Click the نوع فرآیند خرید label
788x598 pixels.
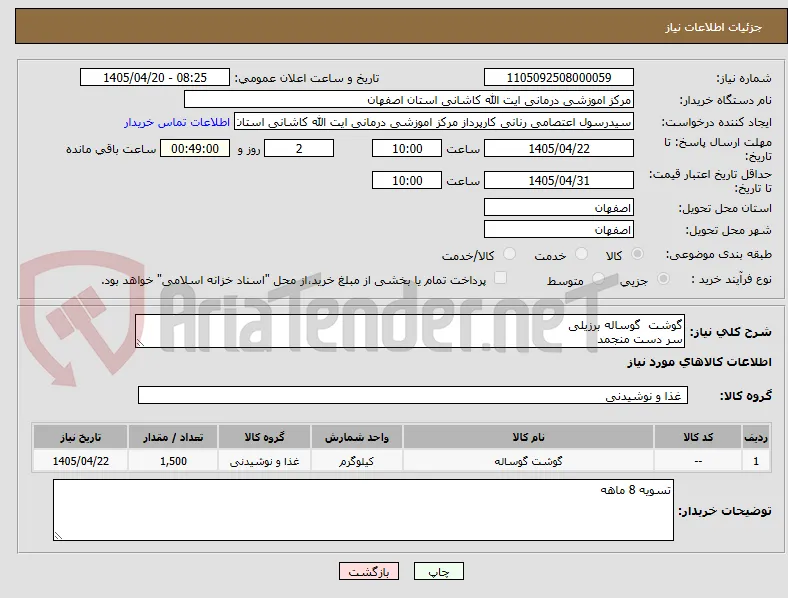pos(731,279)
